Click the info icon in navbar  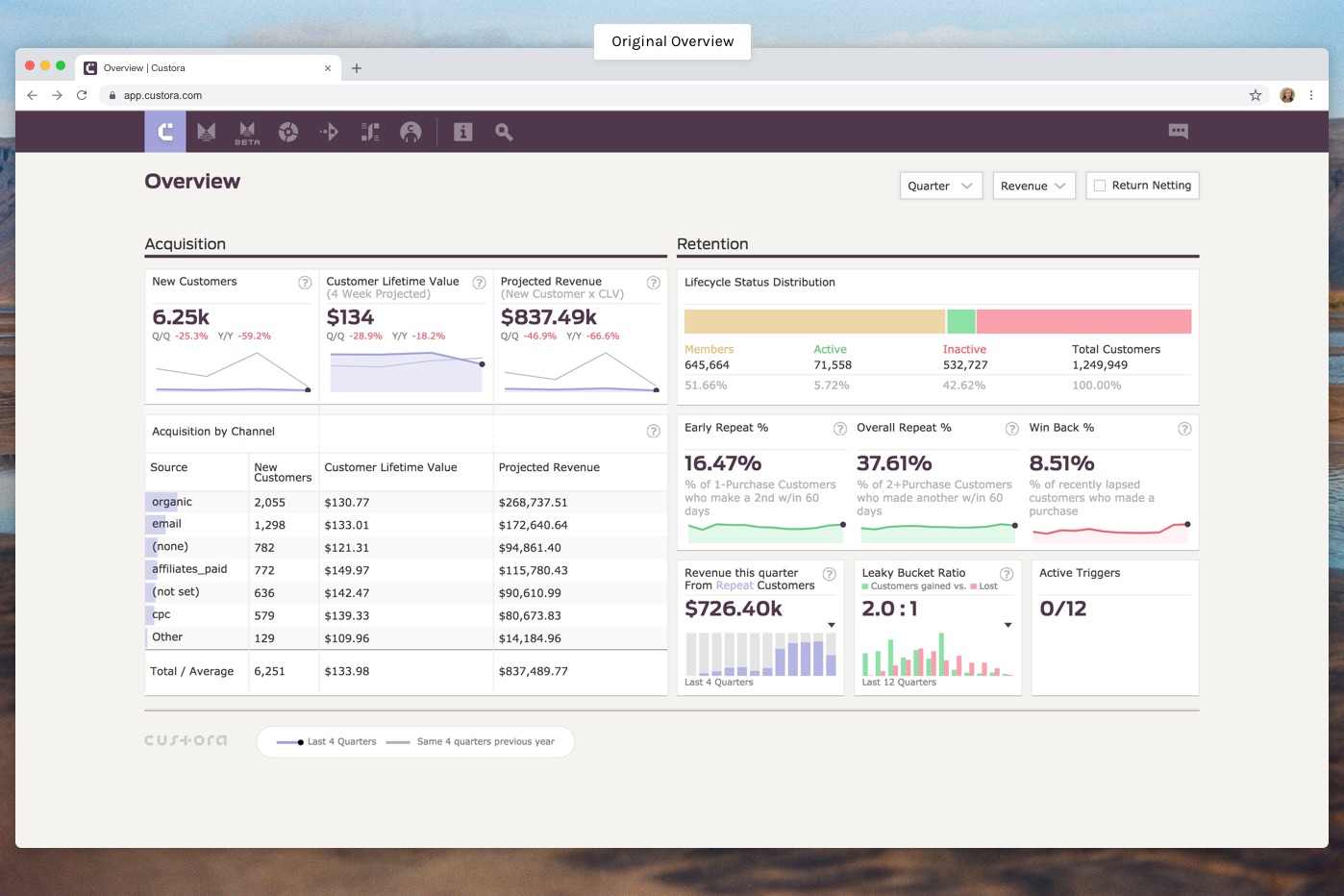point(463,132)
